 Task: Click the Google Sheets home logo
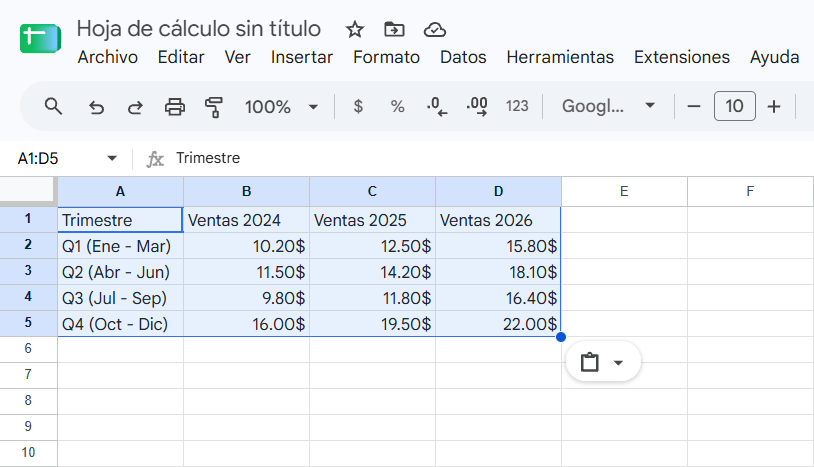[x=40, y=38]
